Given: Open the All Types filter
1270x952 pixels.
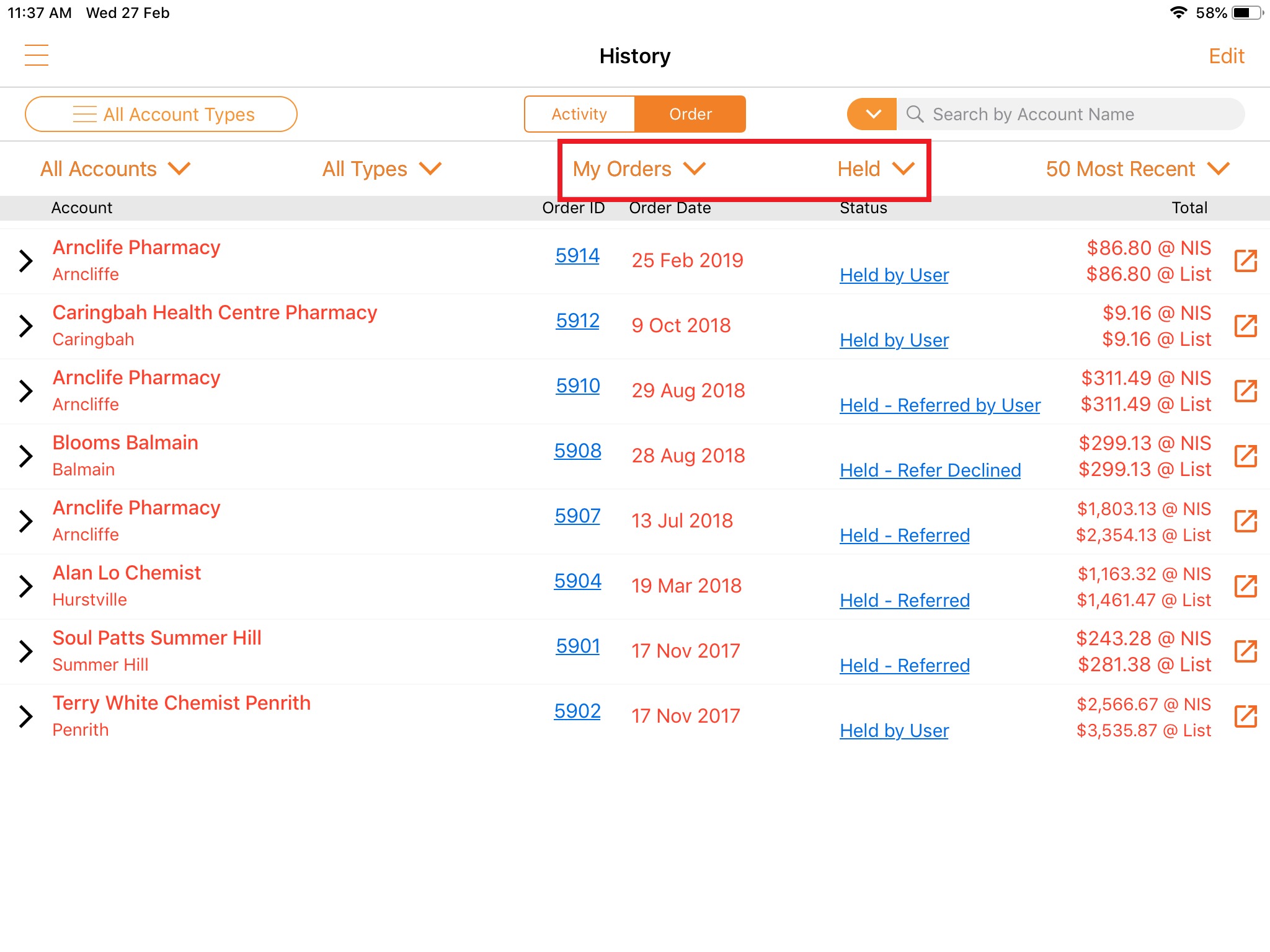Looking at the screenshot, I should point(381,169).
